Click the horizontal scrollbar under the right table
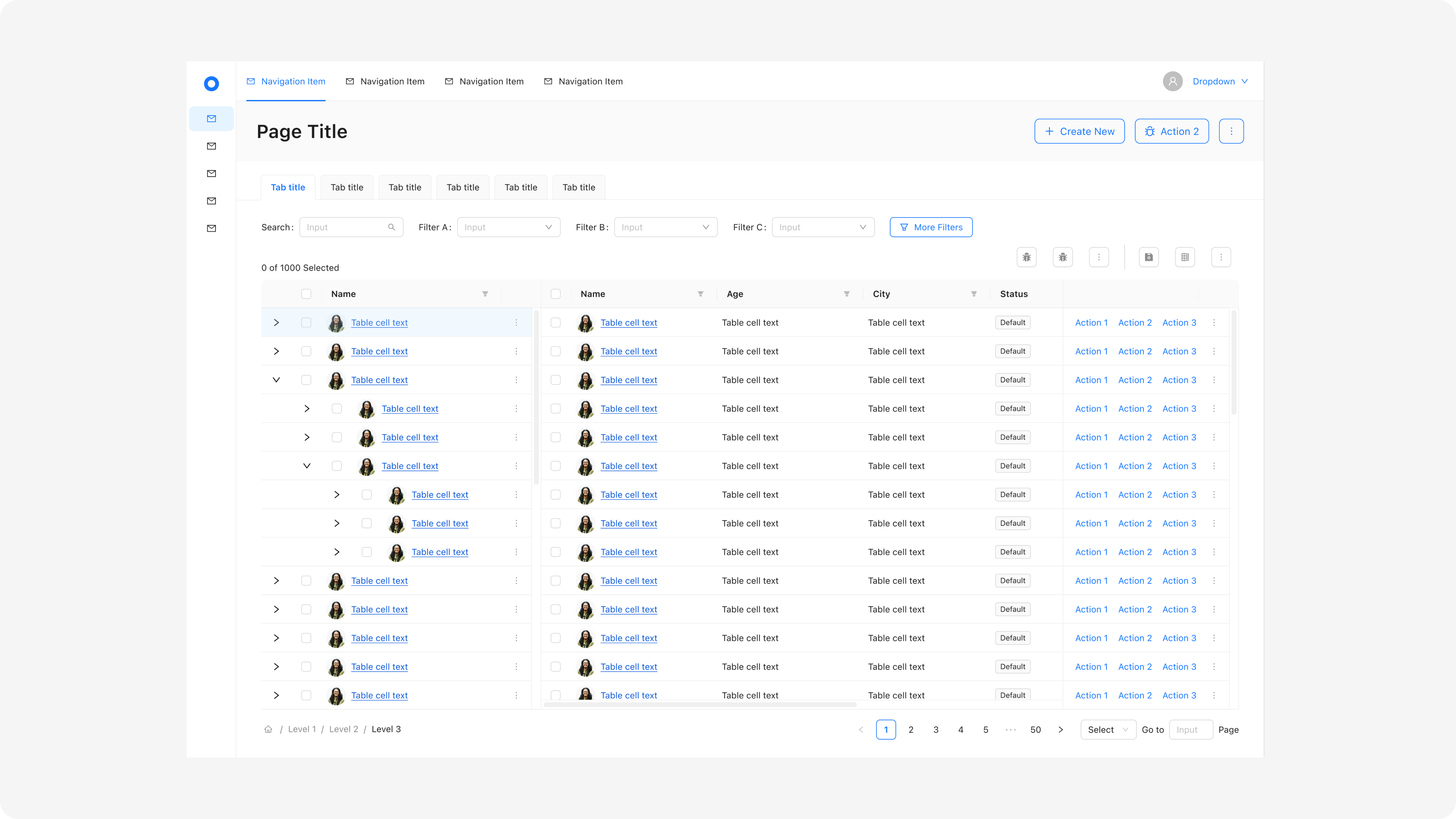The width and height of the screenshot is (1456, 819). (x=700, y=704)
